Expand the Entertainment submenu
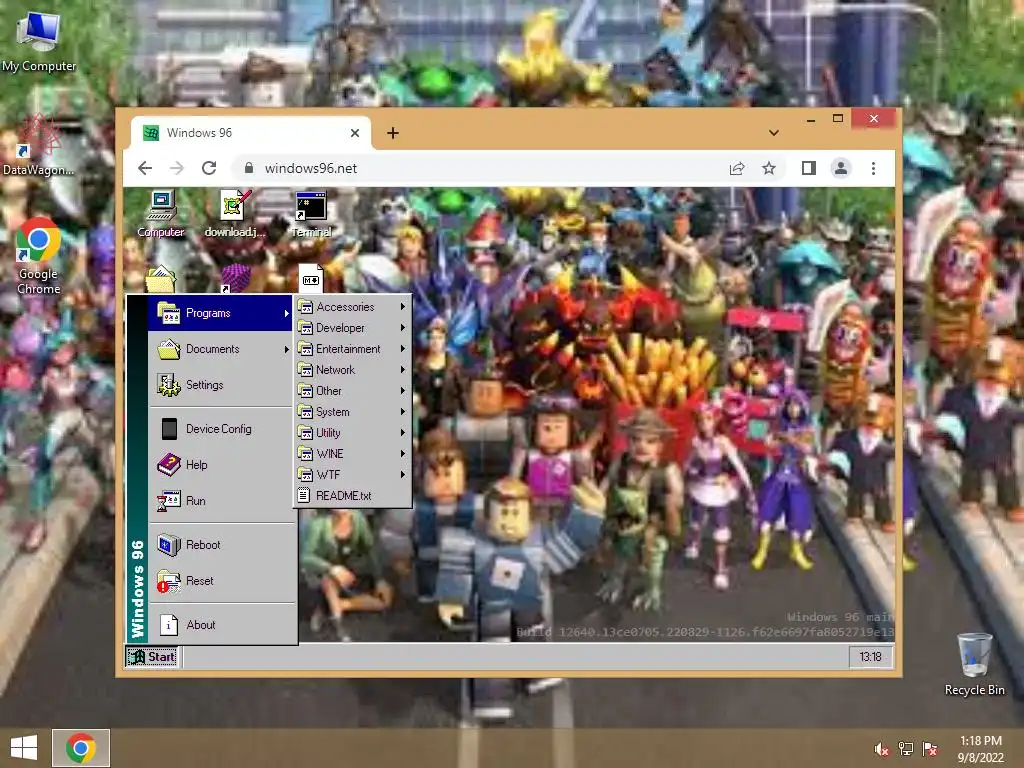The image size is (1024, 768). click(x=353, y=349)
